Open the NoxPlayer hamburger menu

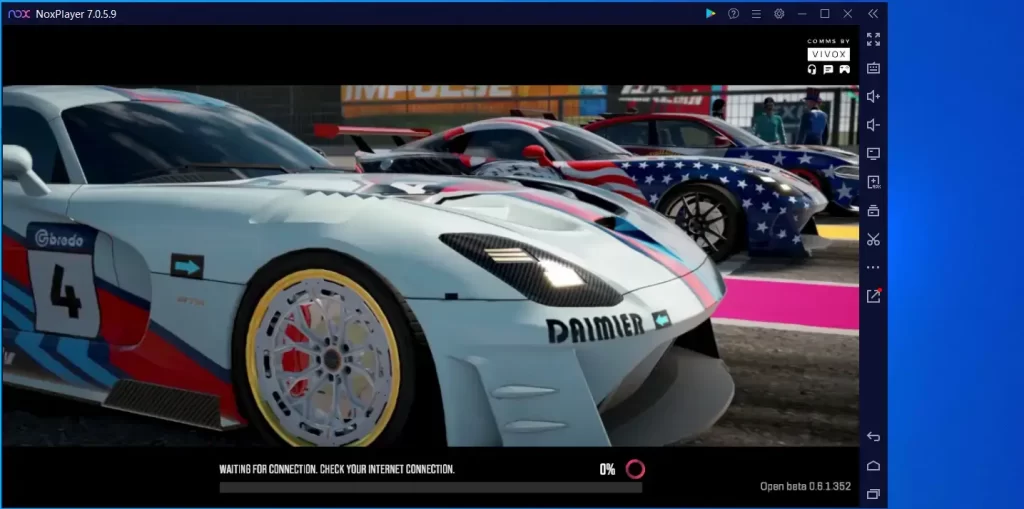tap(756, 14)
